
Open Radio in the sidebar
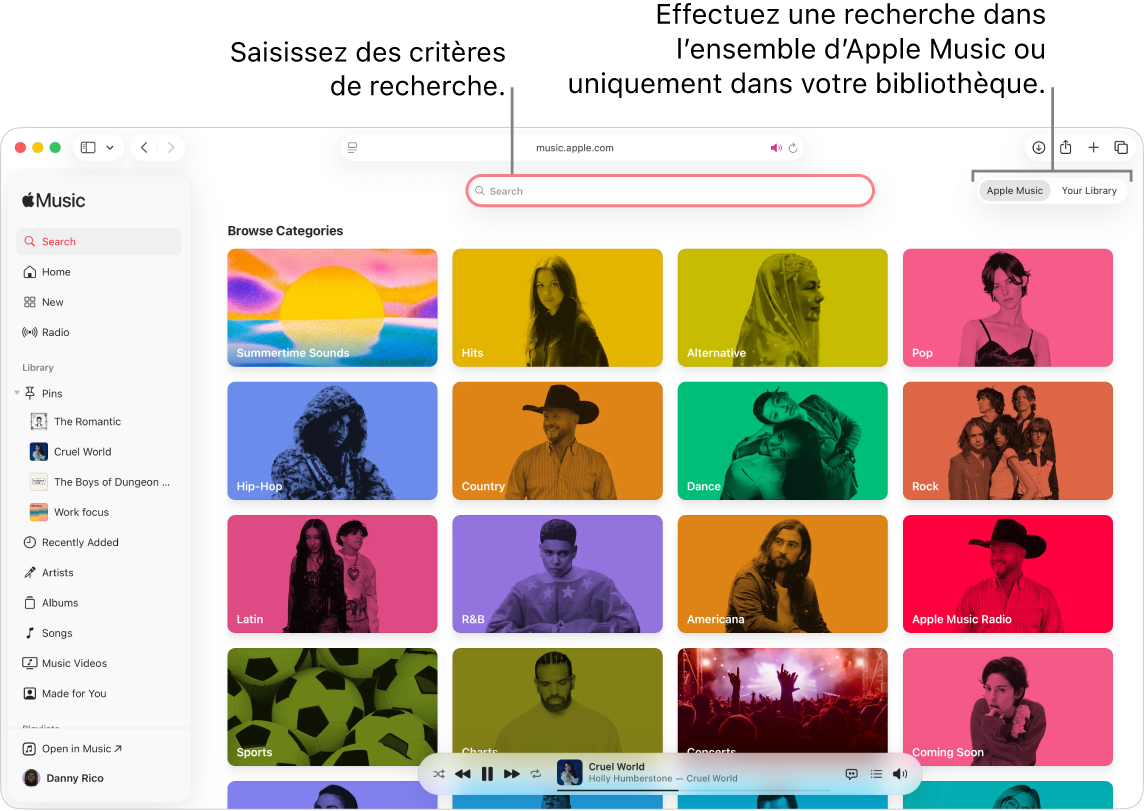[x=98, y=333]
